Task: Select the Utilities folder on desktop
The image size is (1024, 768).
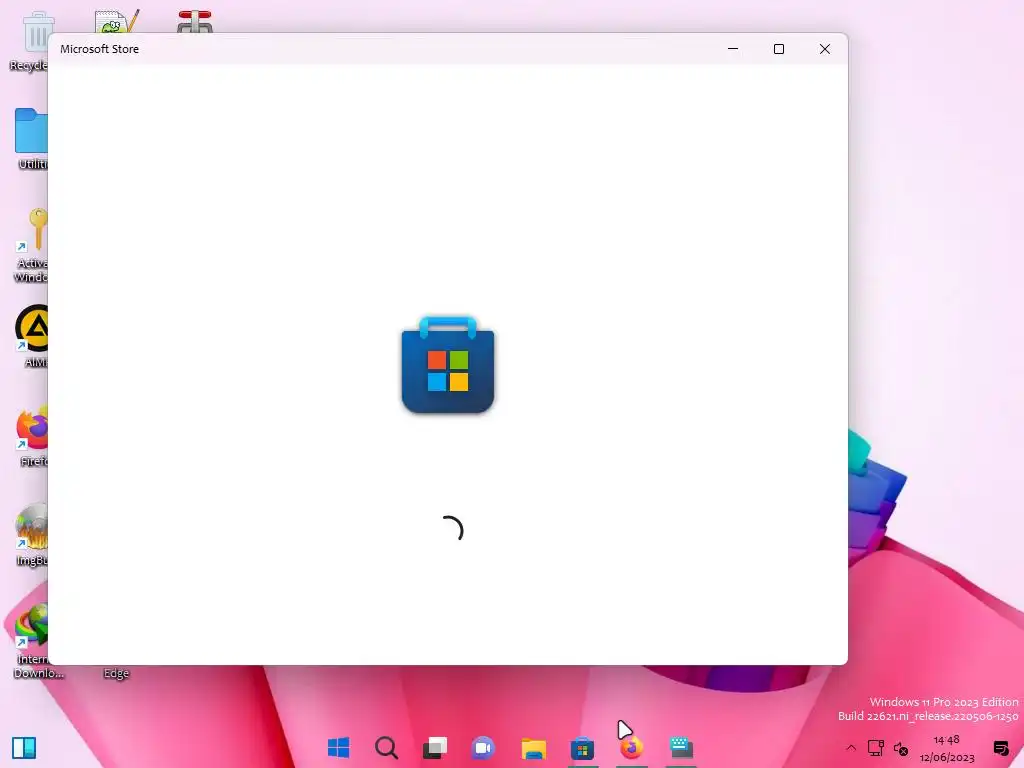Action: (x=30, y=139)
